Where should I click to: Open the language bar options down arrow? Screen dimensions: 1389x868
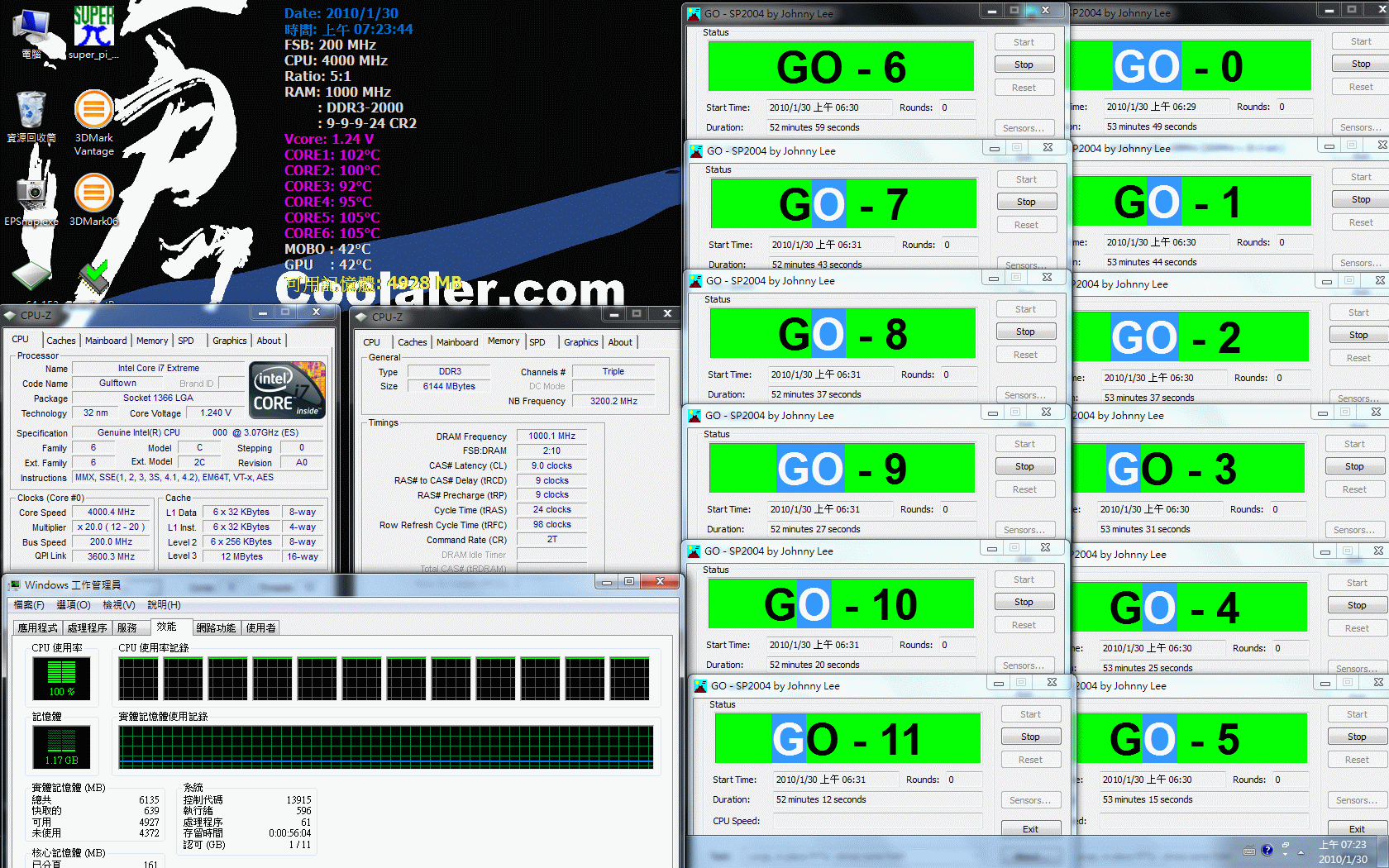[1286, 855]
